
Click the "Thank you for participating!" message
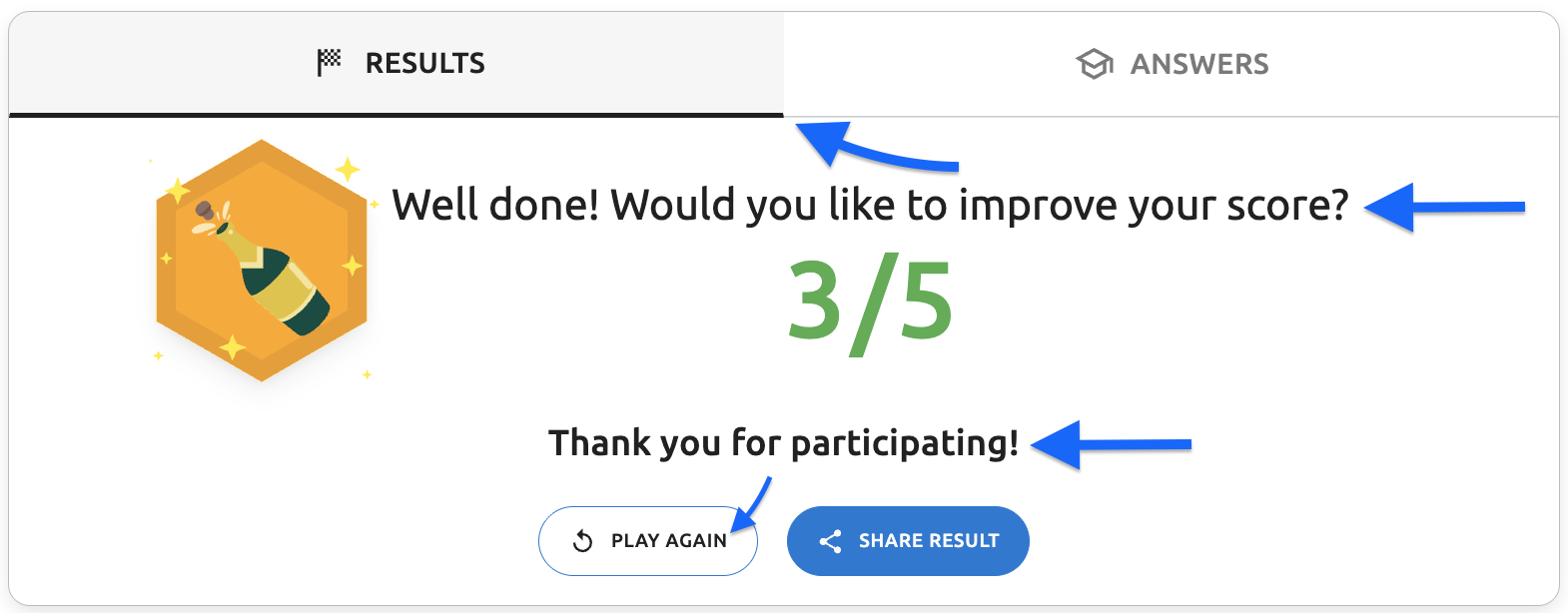point(783,442)
